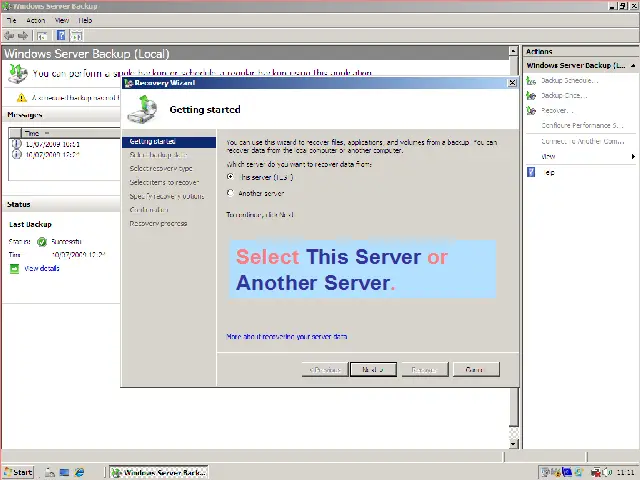This screenshot has height=480, width=640.
Task: Click info icon of second message row
Action: tap(16, 154)
